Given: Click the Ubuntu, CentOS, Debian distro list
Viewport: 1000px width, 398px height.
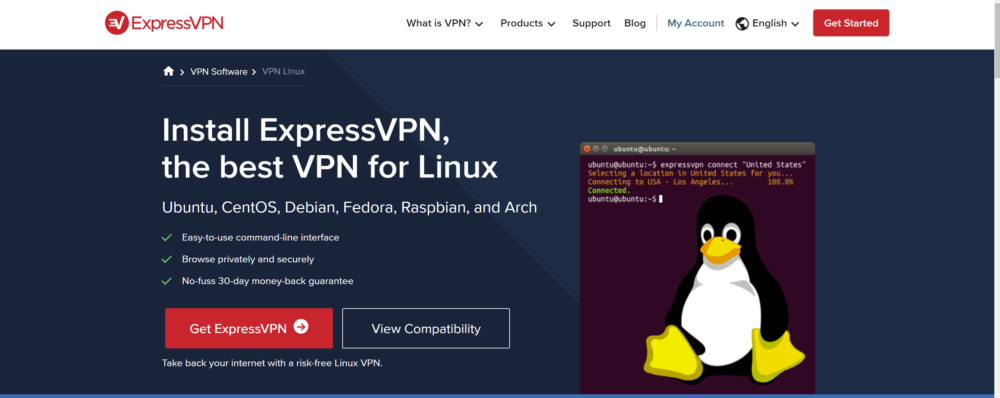Looking at the screenshot, I should tap(349, 208).
